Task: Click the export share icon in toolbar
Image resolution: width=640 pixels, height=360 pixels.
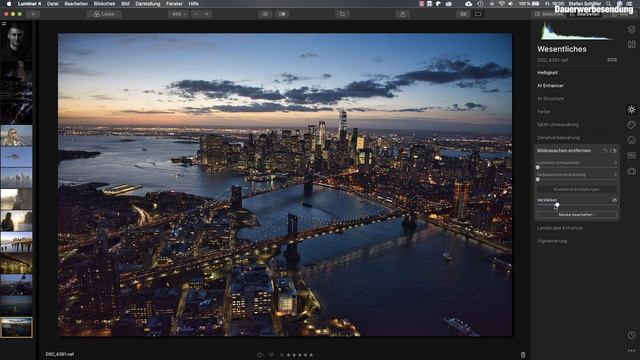Action: tap(402, 14)
